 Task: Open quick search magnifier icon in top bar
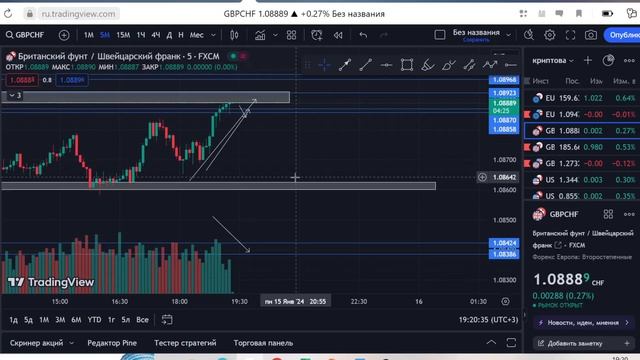point(529,35)
